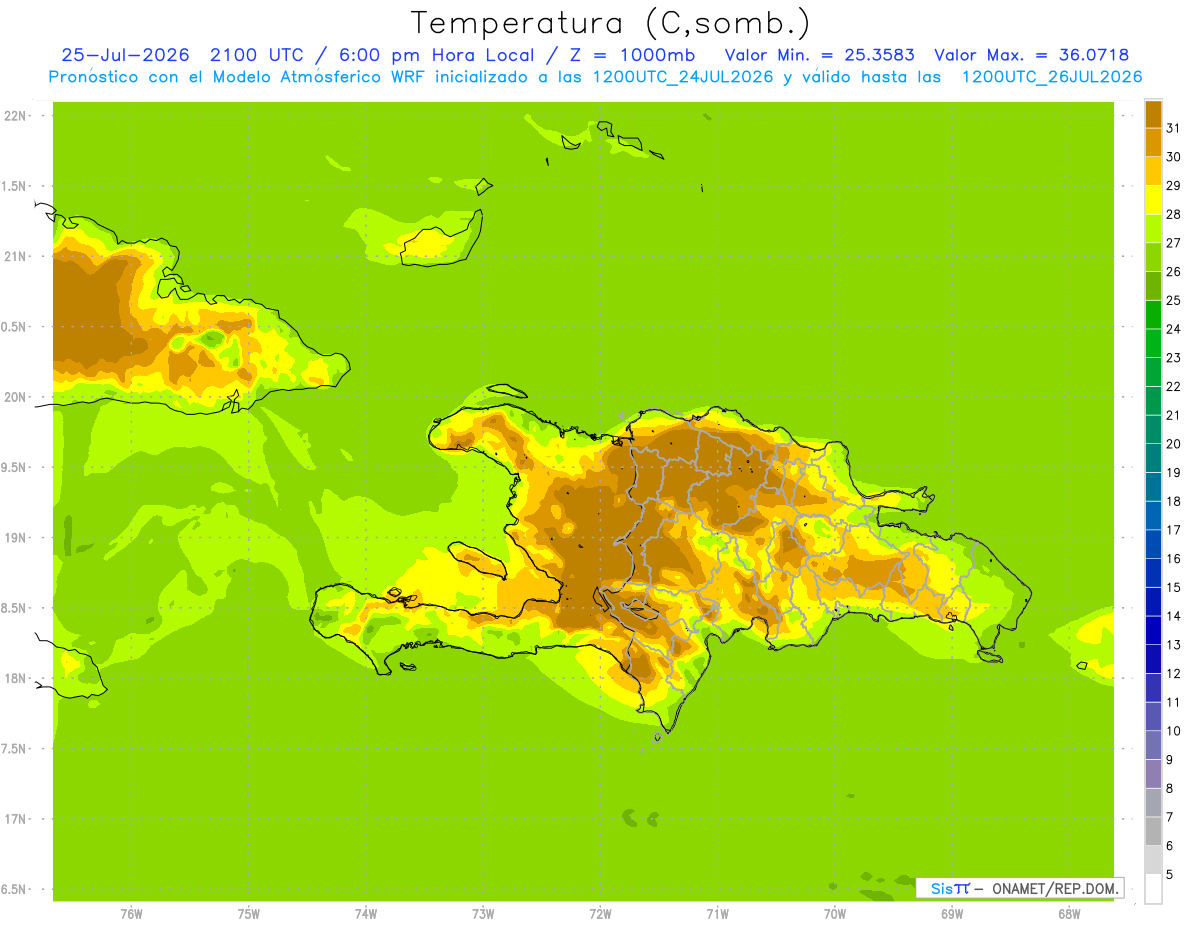Click the '17N' latitude label
This screenshot has width=1200, height=927.
[x=16, y=819]
